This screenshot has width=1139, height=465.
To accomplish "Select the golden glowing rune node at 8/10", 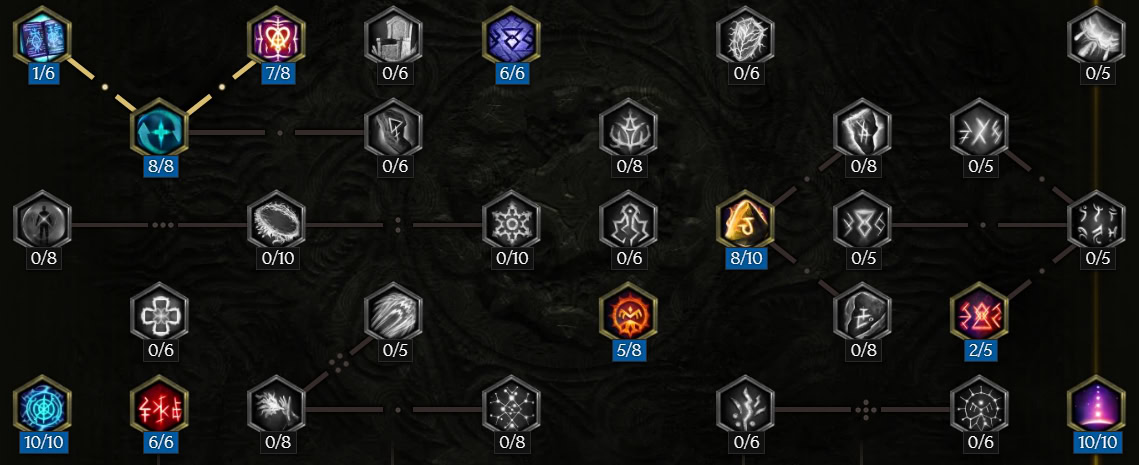I will pyautogui.click(x=745, y=220).
